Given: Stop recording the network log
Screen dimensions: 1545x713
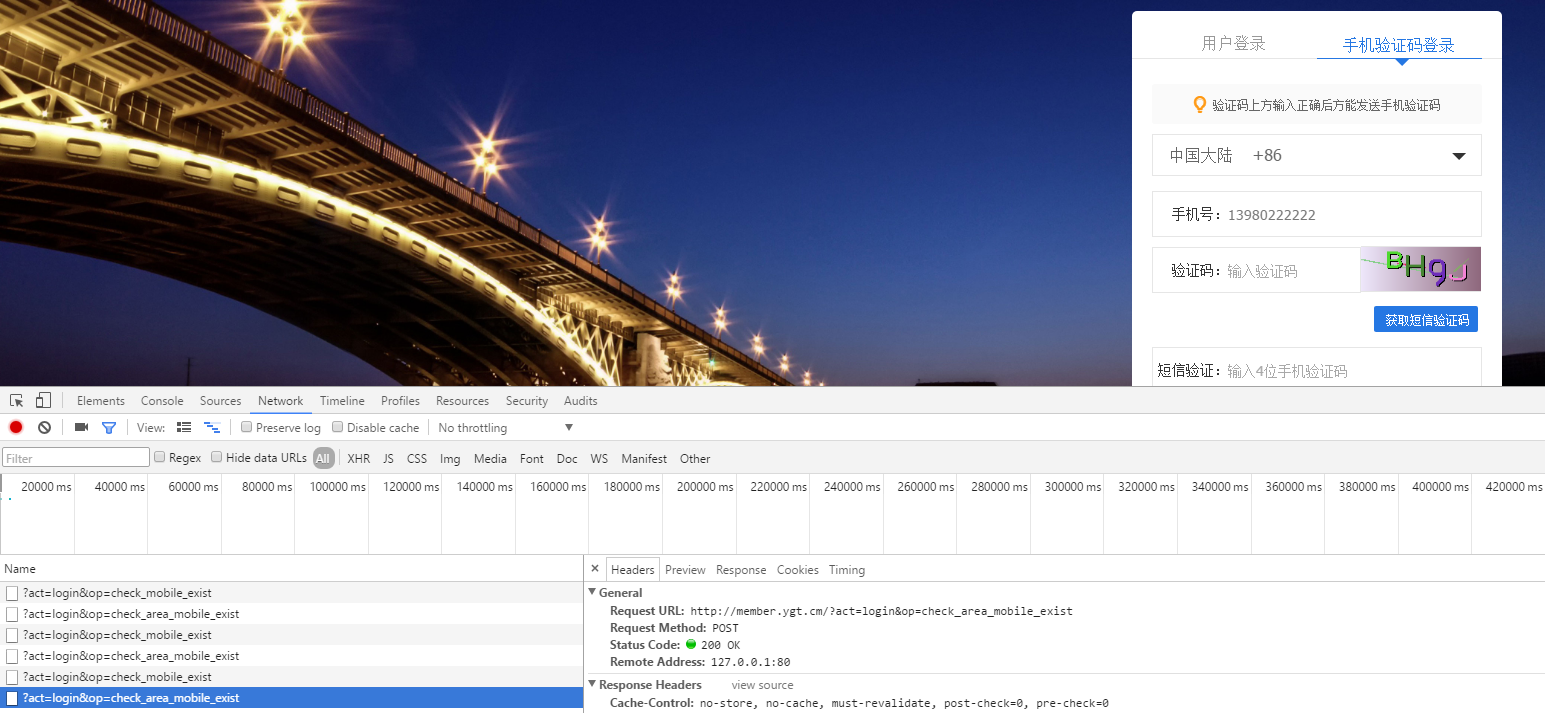Looking at the screenshot, I should pos(16,427).
